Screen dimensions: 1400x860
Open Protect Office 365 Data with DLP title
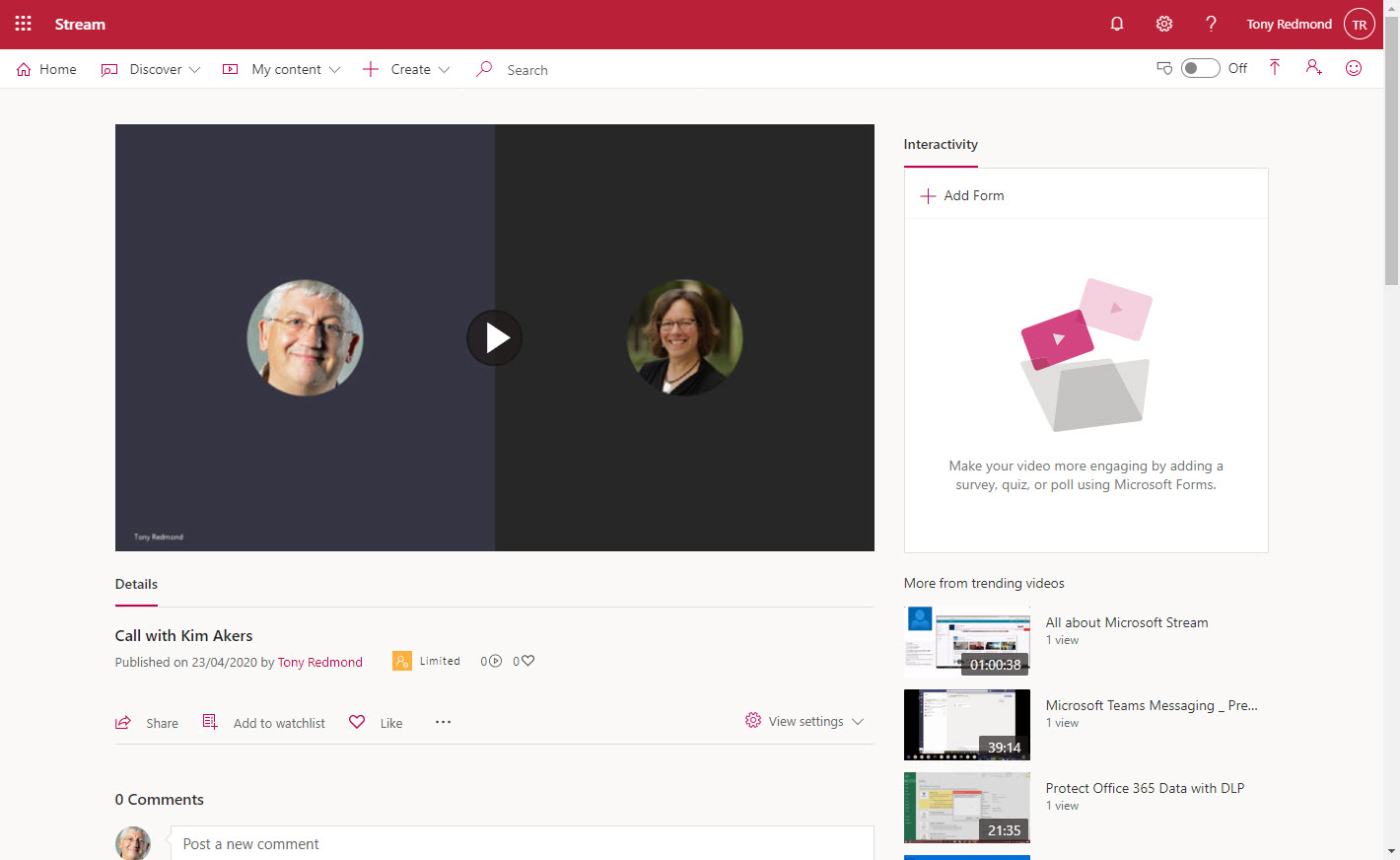point(1145,788)
